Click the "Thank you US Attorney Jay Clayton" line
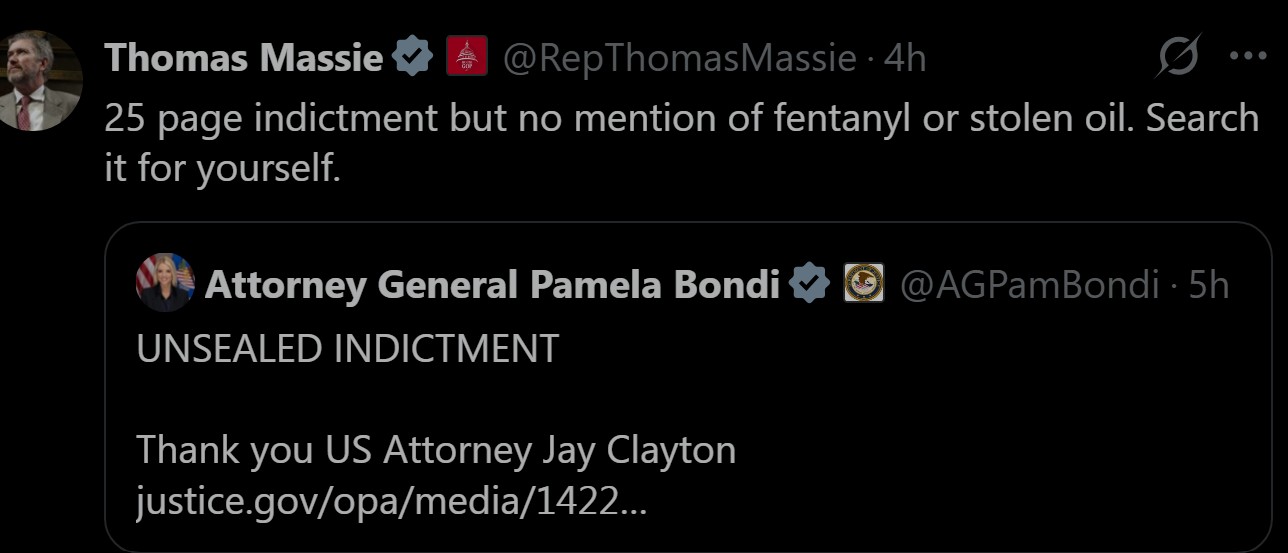This screenshot has width=1288, height=553. tap(436, 449)
